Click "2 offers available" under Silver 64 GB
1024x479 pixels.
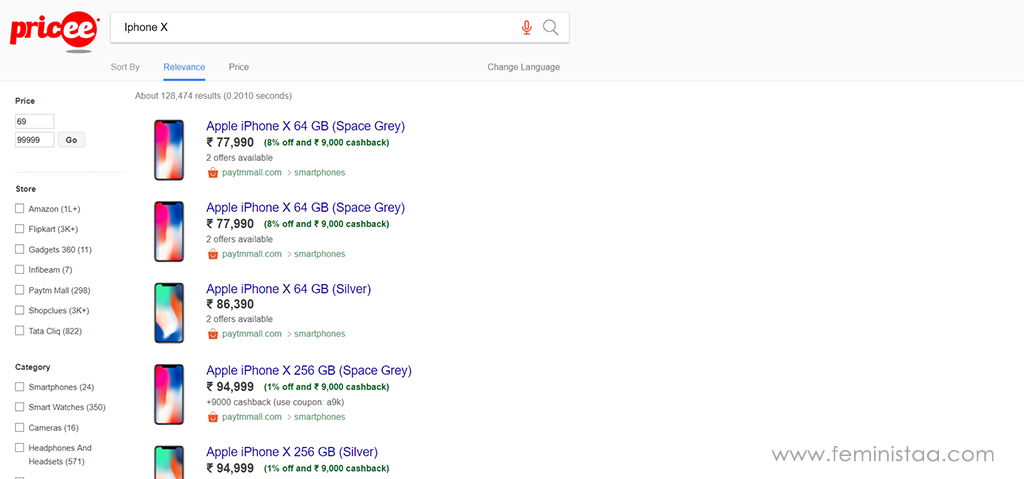[240, 320]
